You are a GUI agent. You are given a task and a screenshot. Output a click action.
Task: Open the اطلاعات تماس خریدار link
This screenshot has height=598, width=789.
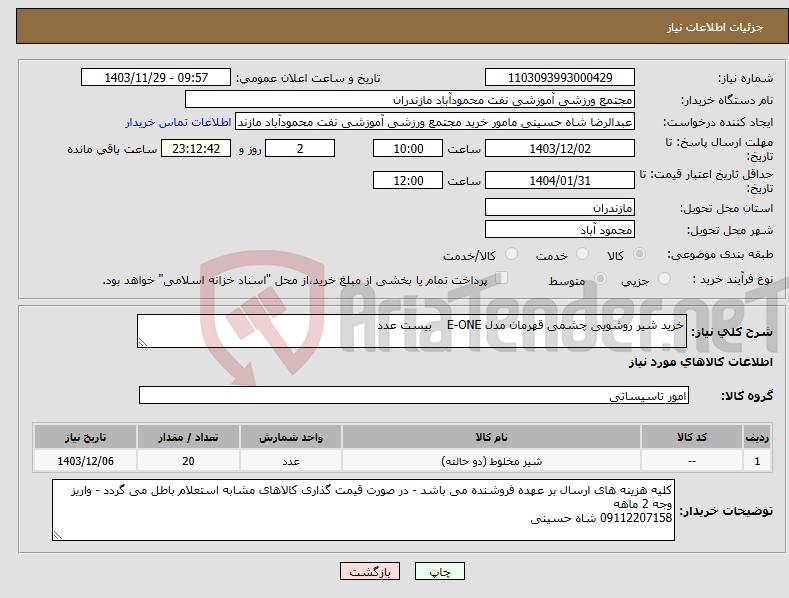pos(178,122)
